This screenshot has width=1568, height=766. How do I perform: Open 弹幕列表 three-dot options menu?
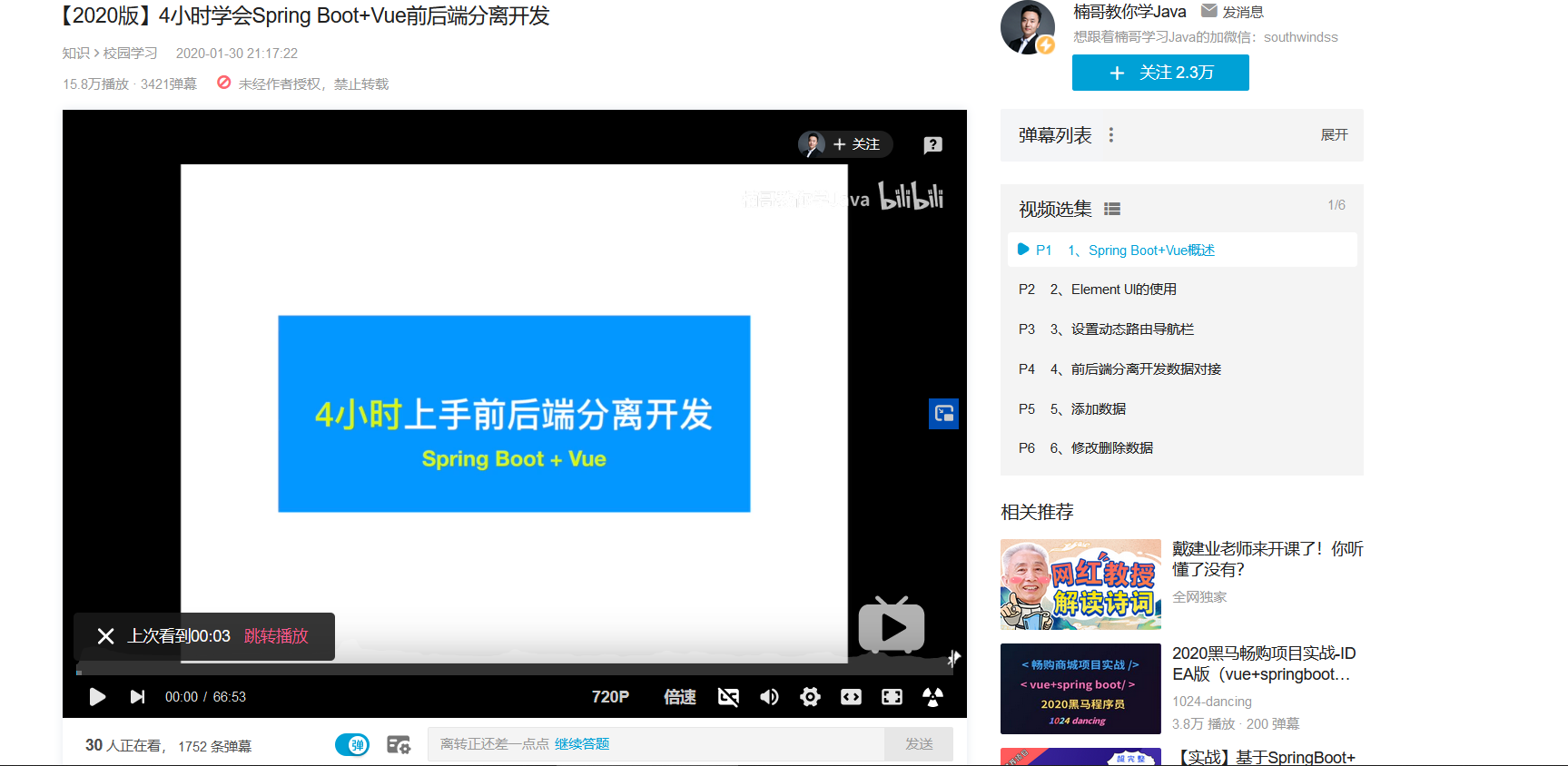pos(1111,135)
